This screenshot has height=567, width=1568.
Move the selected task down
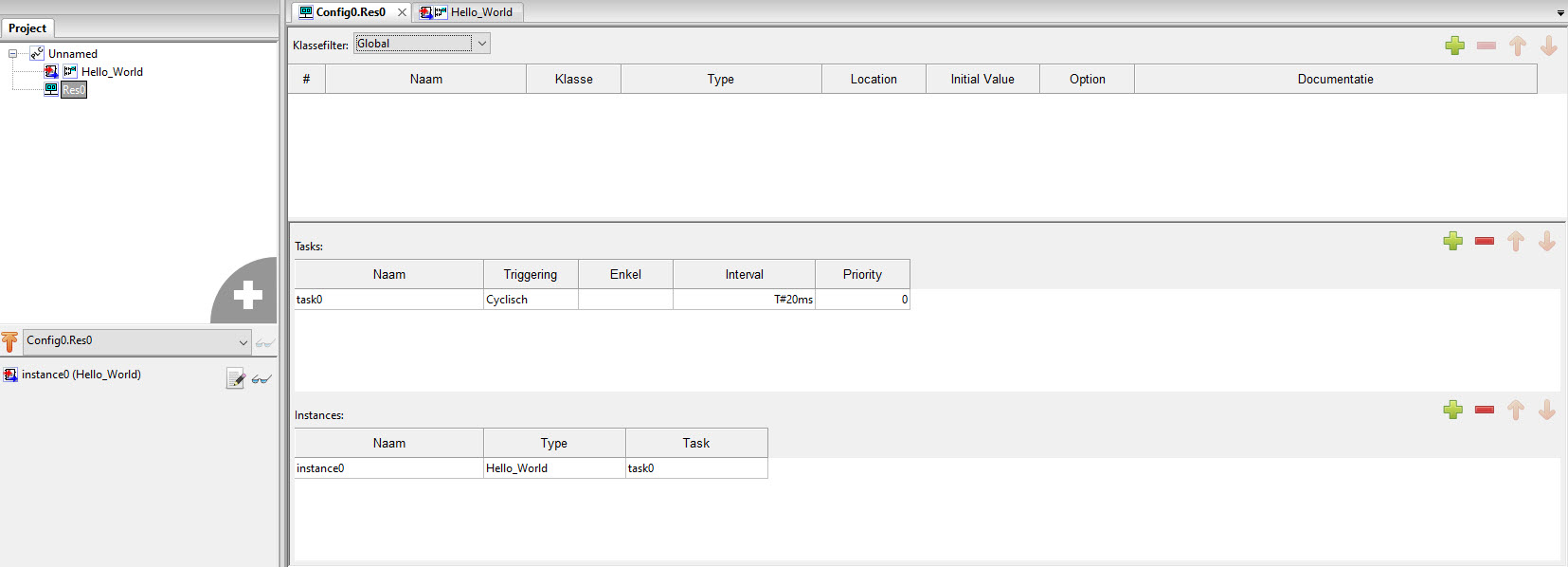1547,241
